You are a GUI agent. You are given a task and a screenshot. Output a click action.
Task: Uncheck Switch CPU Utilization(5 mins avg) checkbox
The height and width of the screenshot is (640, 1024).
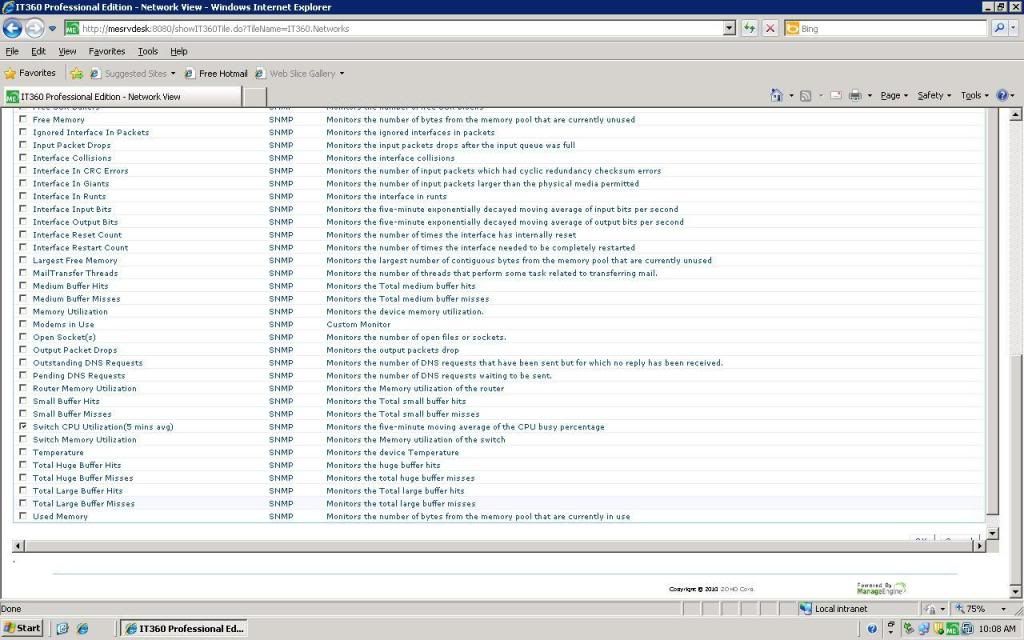(23, 426)
